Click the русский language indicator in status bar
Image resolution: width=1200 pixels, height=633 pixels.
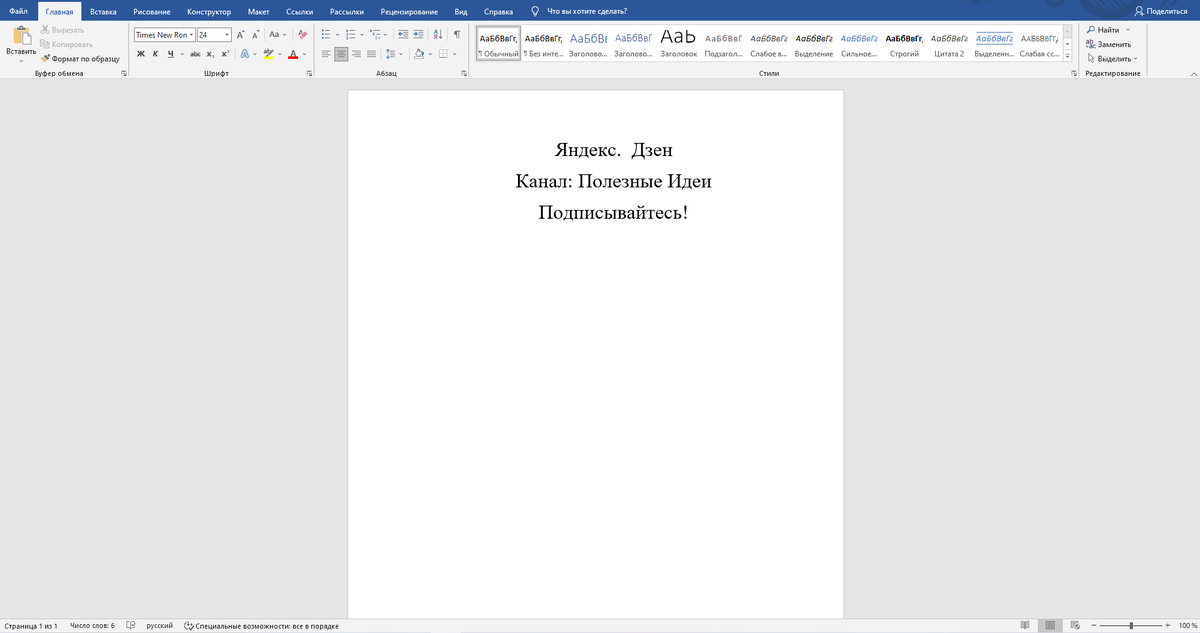(159, 625)
